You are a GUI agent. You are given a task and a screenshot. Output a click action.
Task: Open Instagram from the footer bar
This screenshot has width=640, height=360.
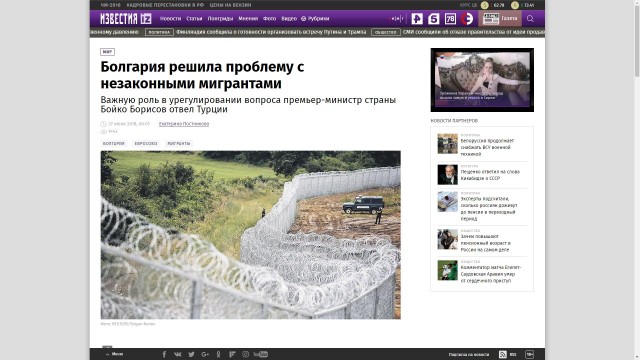click(245, 354)
